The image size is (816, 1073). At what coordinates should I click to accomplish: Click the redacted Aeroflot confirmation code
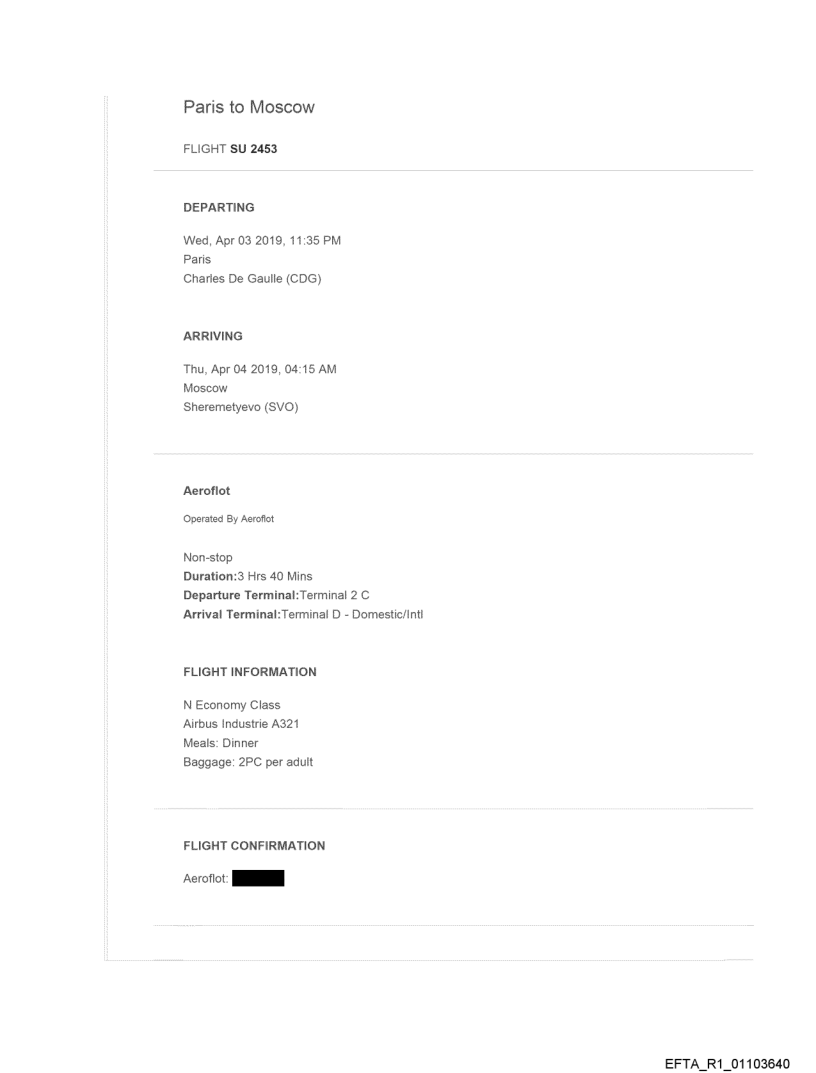pos(257,880)
